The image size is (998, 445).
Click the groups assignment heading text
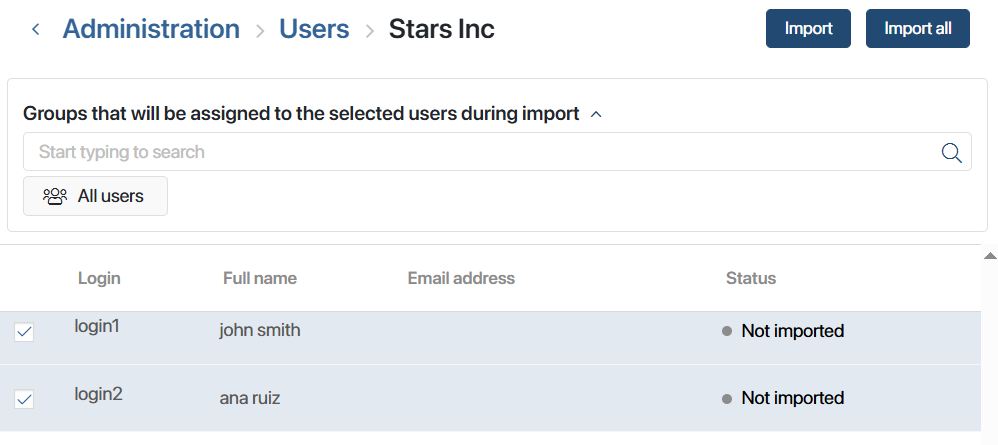[301, 113]
